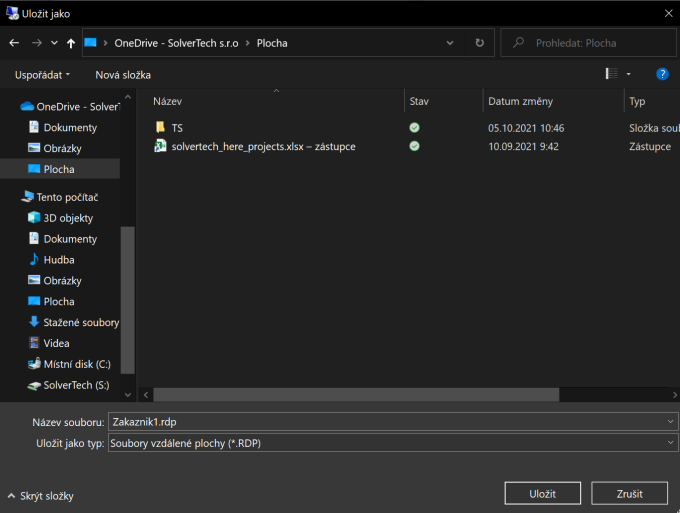
Task: Open Místní disk (C:)
Action: click(x=77, y=364)
